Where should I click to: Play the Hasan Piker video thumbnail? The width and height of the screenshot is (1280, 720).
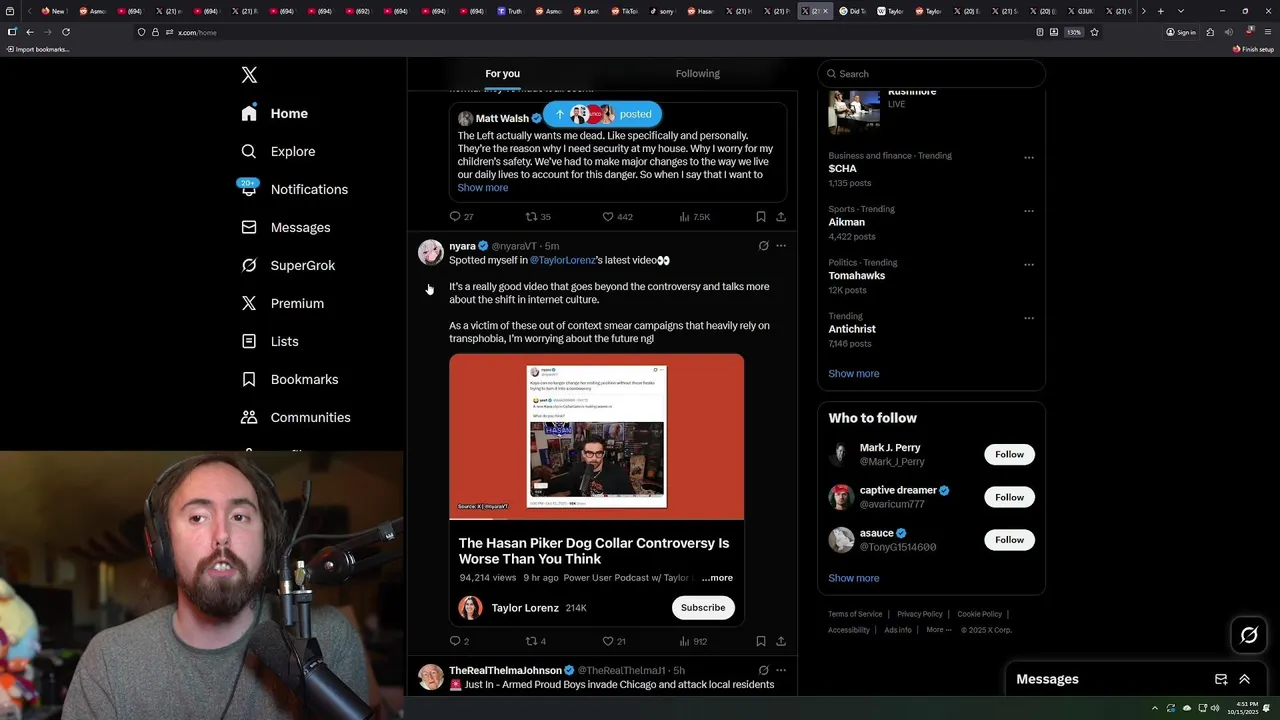(596, 436)
